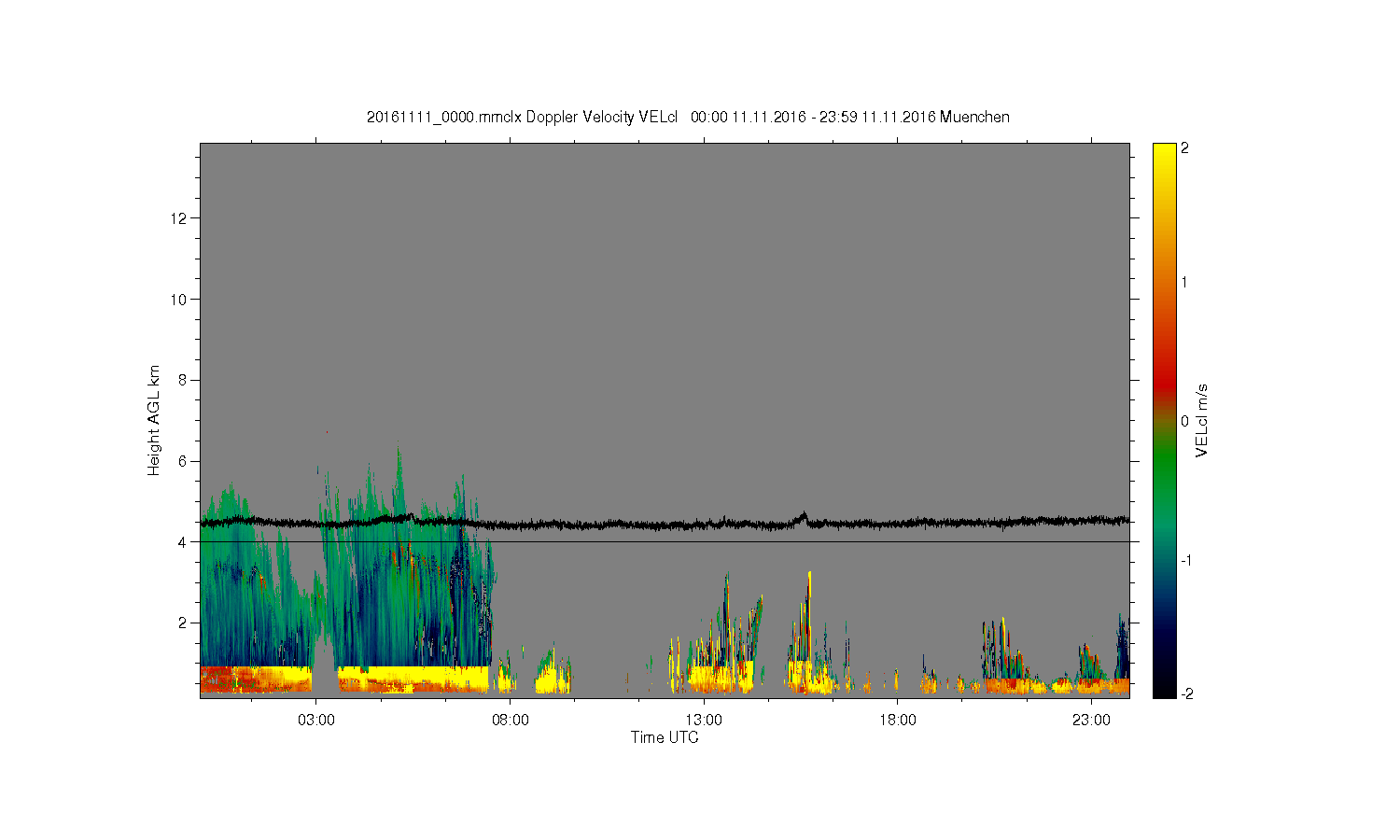The height and width of the screenshot is (840, 1400).
Task: Click the 'VELcl m/s' colorbar label
Action: pyautogui.click(x=1202, y=420)
